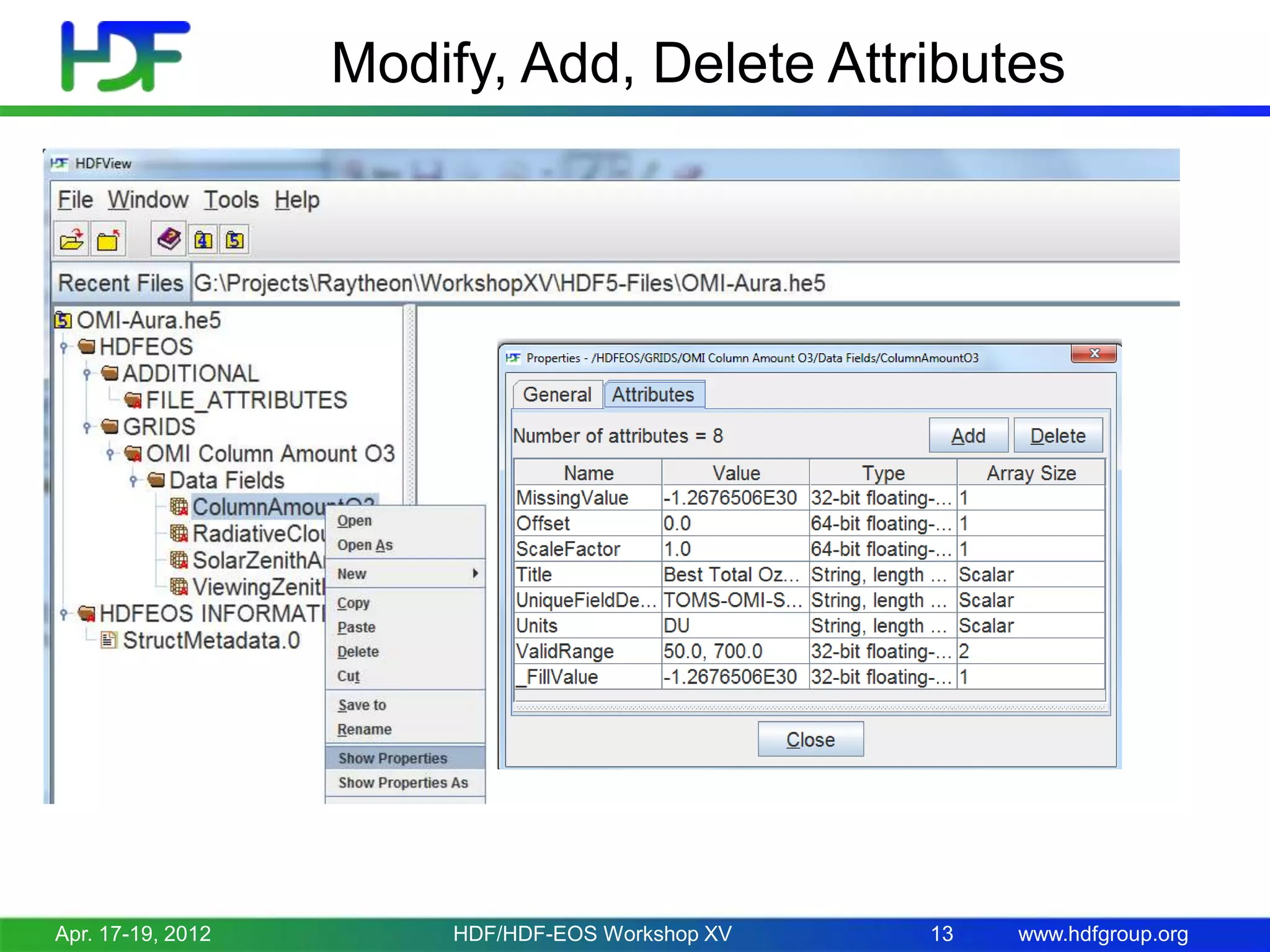This screenshot has width=1270, height=952.
Task: Click the ValidRange value 50.0, 700.0
Action: (x=735, y=651)
